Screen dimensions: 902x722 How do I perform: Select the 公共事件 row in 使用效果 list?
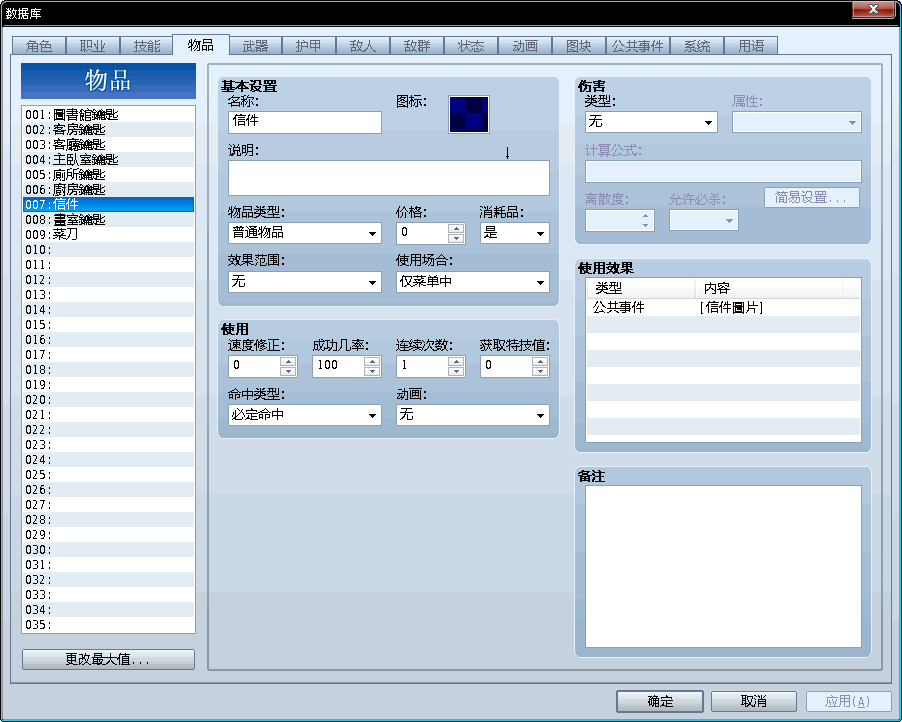(x=723, y=307)
